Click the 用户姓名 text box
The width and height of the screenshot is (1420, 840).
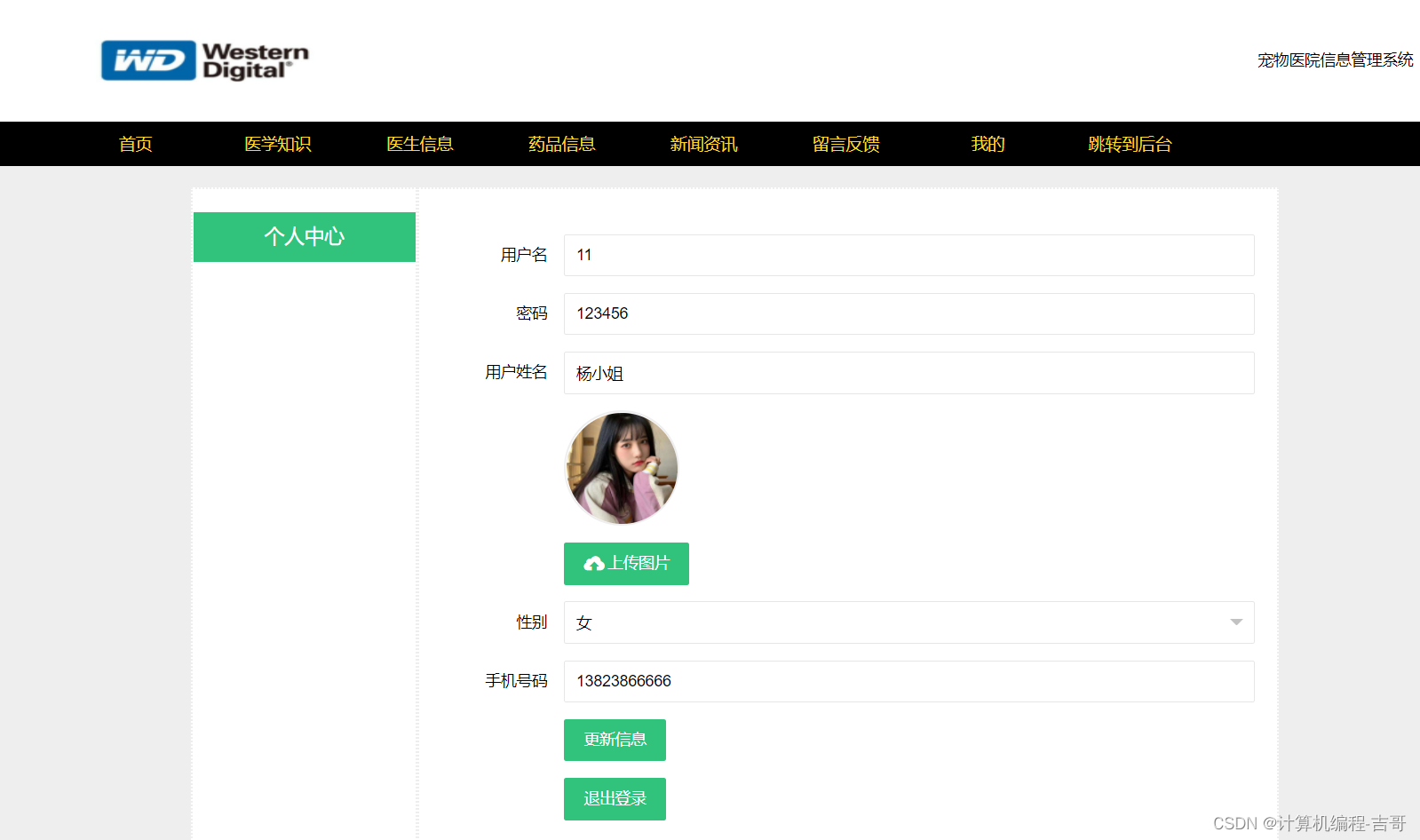click(x=909, y=373)
